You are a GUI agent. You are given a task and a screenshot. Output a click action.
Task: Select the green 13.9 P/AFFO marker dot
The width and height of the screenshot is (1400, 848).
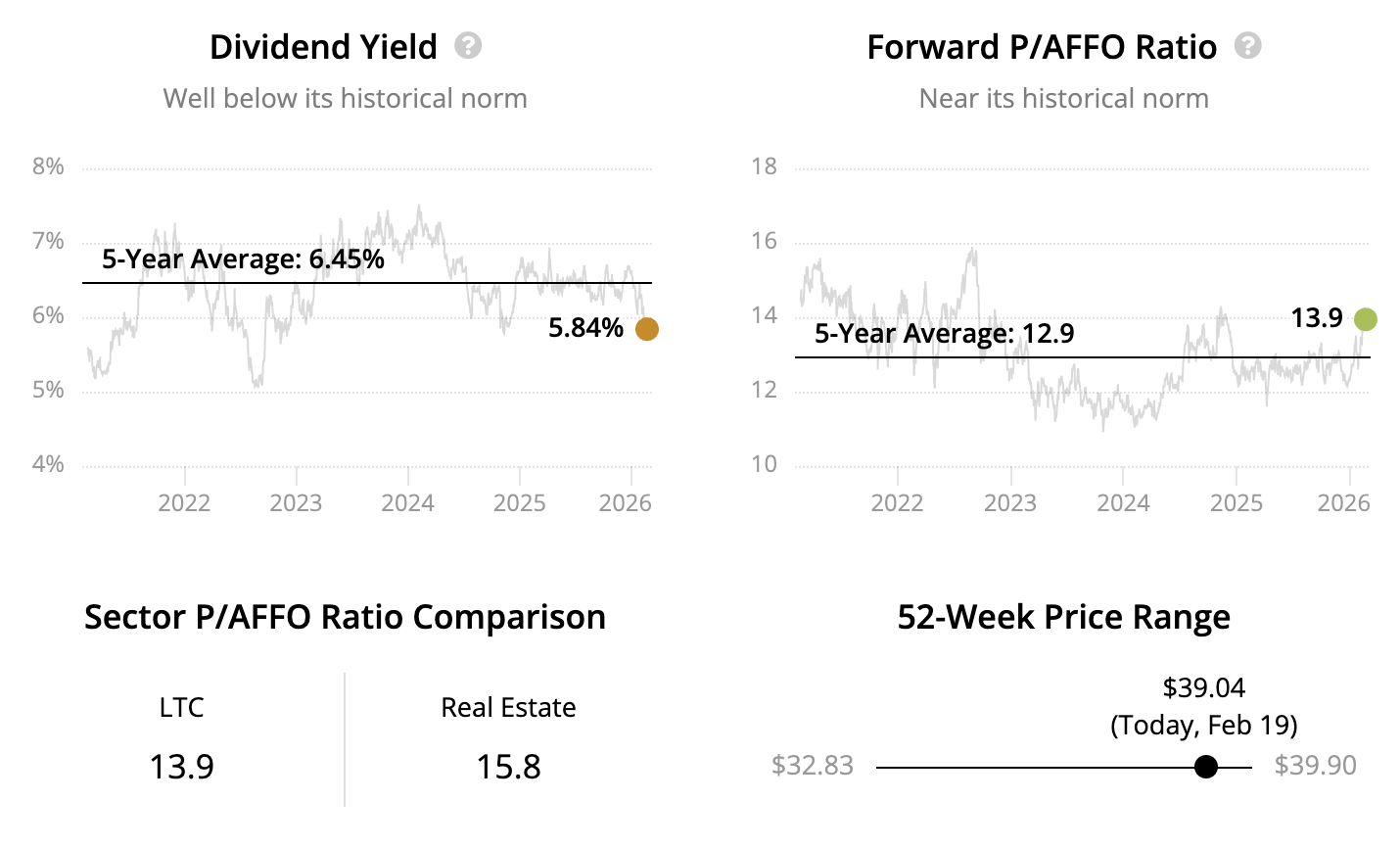[1365, 319]
